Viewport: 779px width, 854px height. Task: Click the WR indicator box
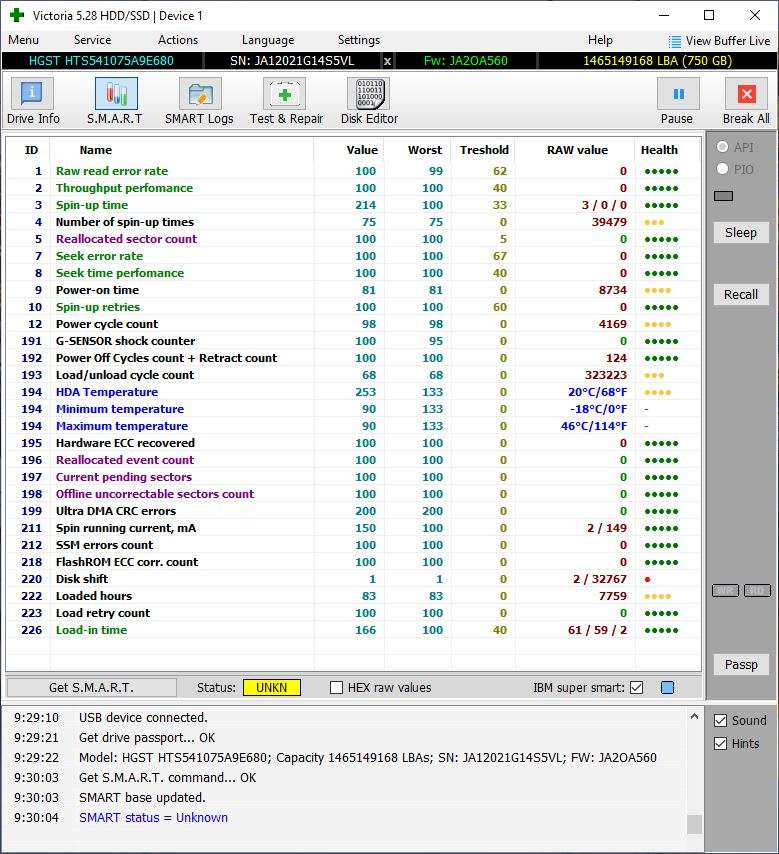pyautogui.click(x=725, y=590)
